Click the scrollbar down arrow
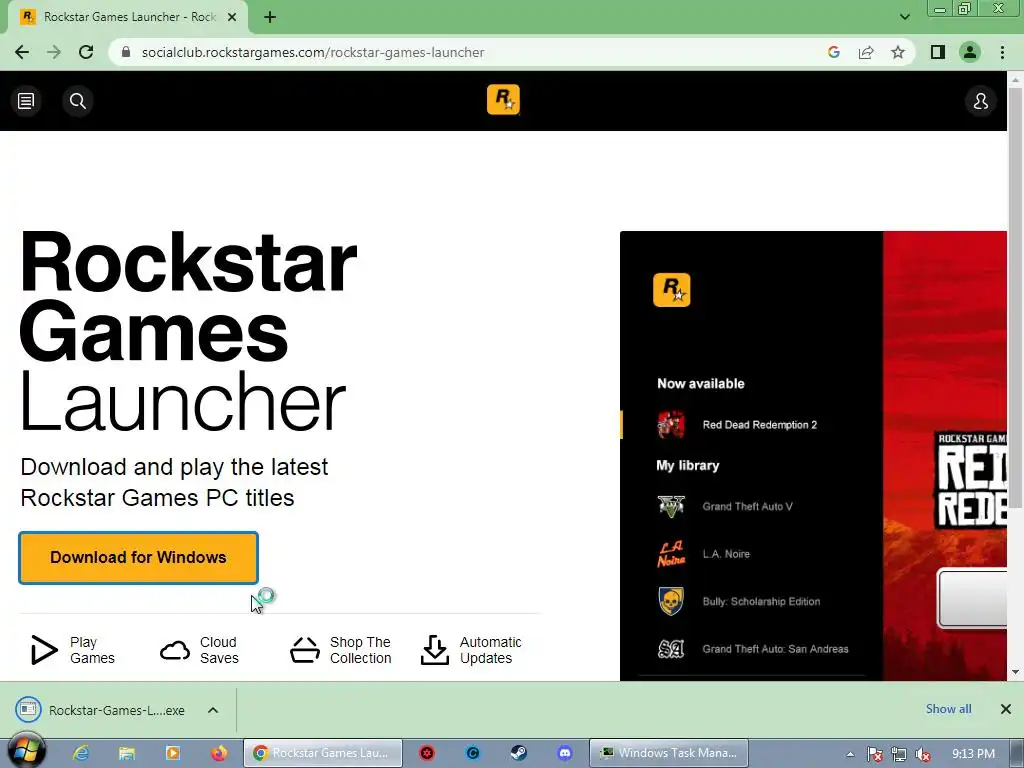The height and width of the screenshot is (768, 1024). click(1015, 672)
